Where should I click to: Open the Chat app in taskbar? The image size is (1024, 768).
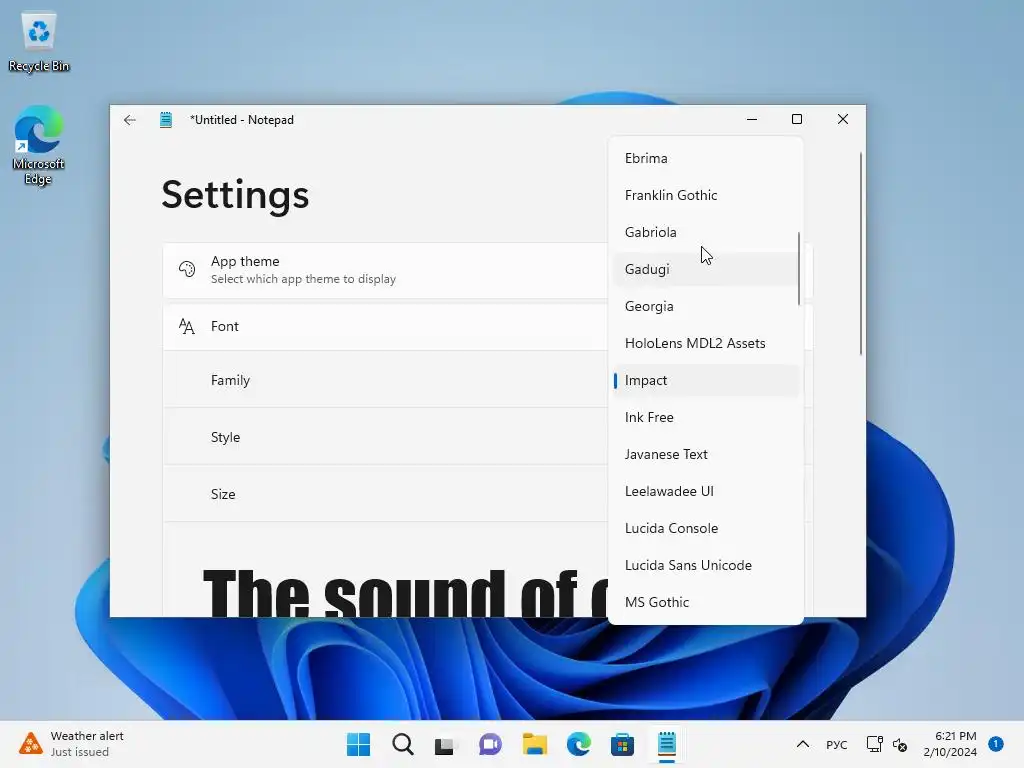coord(490,744)
